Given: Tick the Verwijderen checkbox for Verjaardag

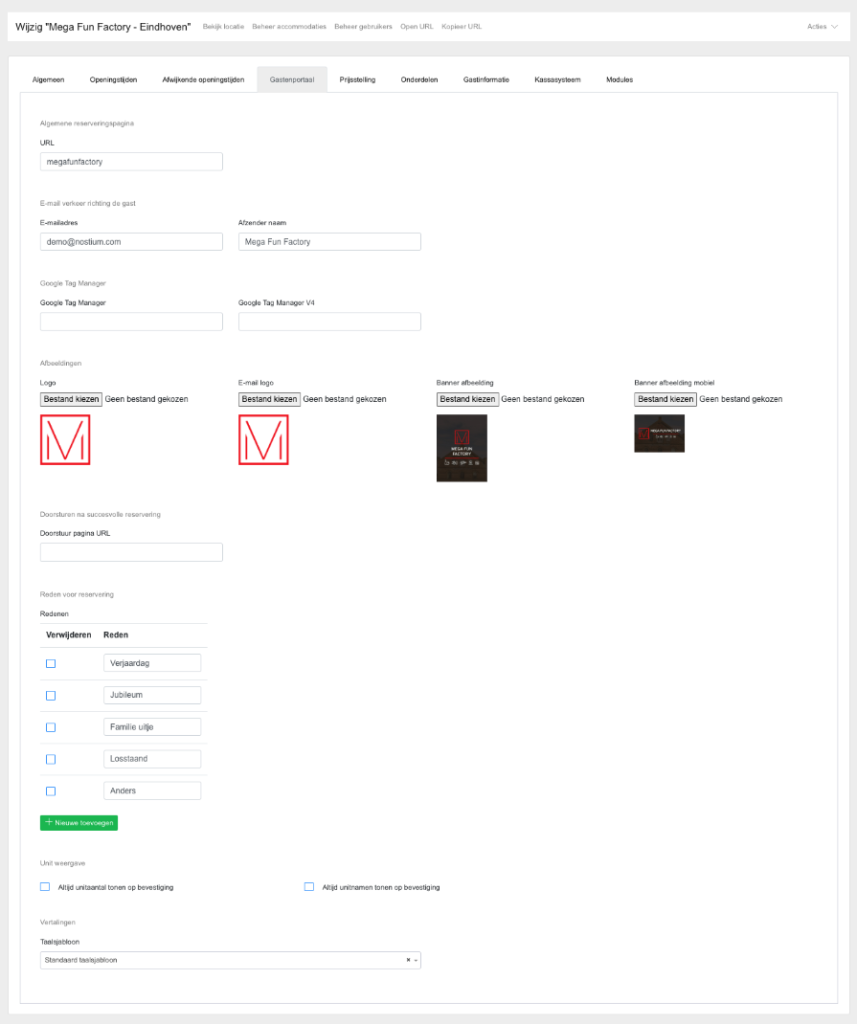Looking at the screenshot, I should pyautogui.click(x=50, y=663).
